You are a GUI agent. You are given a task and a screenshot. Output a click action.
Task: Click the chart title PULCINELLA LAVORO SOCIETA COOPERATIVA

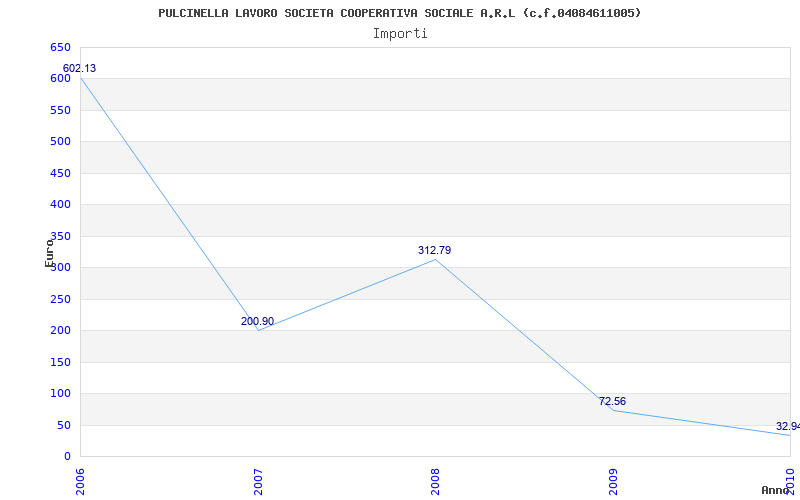point(399,13)
